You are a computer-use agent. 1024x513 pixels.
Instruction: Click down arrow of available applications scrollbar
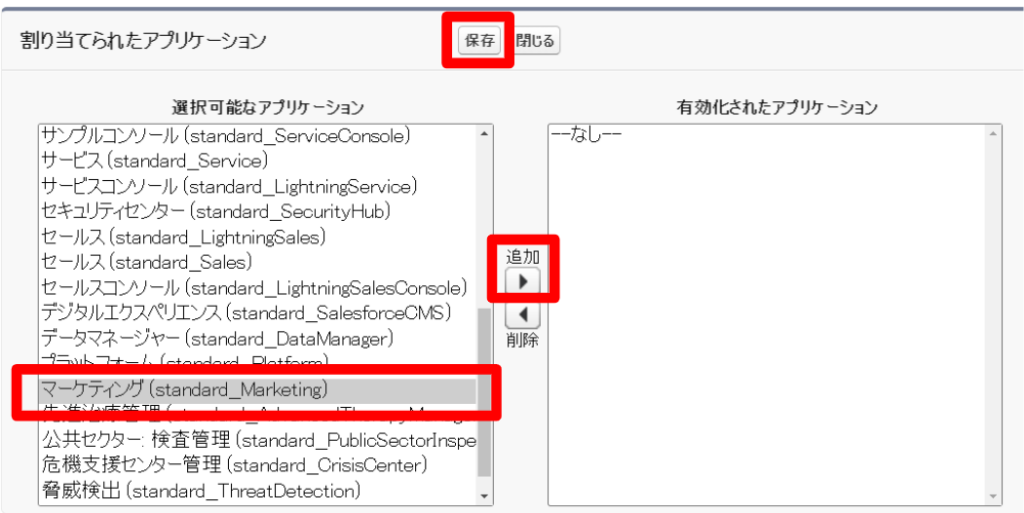pyautogui.click(x=484, y=497)
